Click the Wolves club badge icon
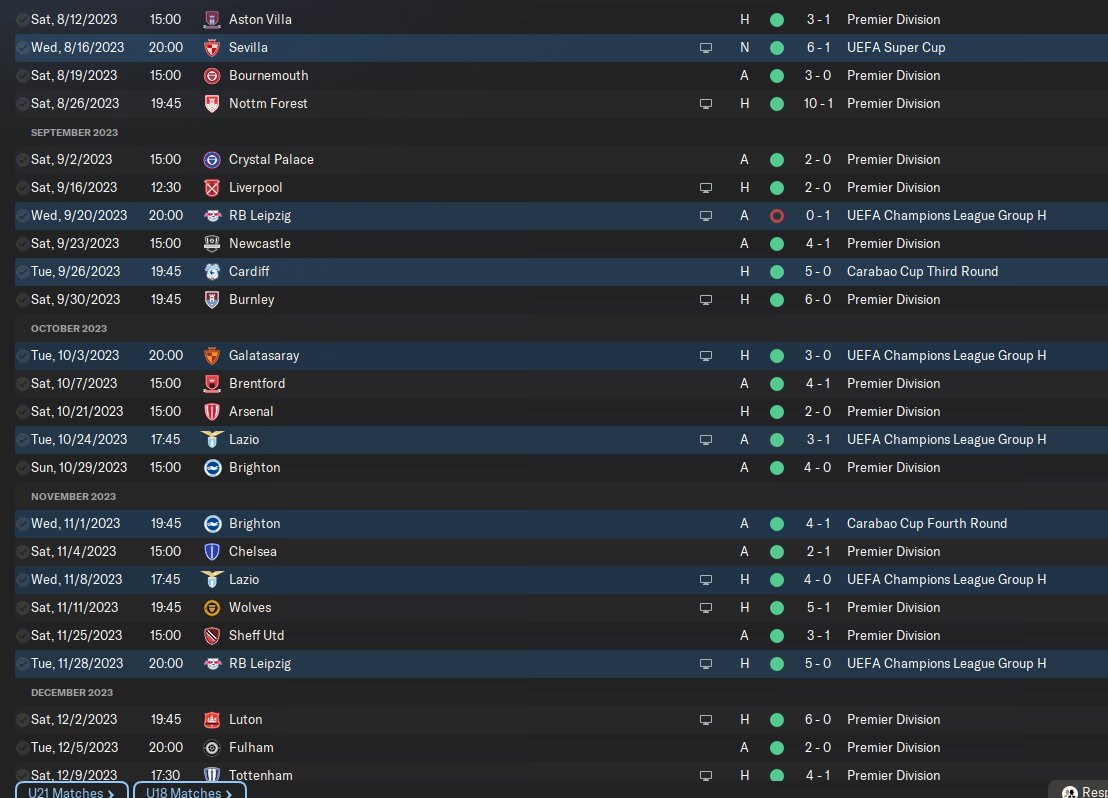Image resolution: width=1108 pixels, height=798 pixels. (x=211, y=607)
